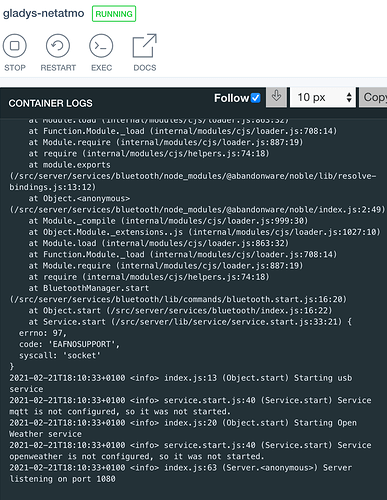
Task: Click the RESTART circular arrow icon
Action: pyautogui.click(x=58, y=46)
